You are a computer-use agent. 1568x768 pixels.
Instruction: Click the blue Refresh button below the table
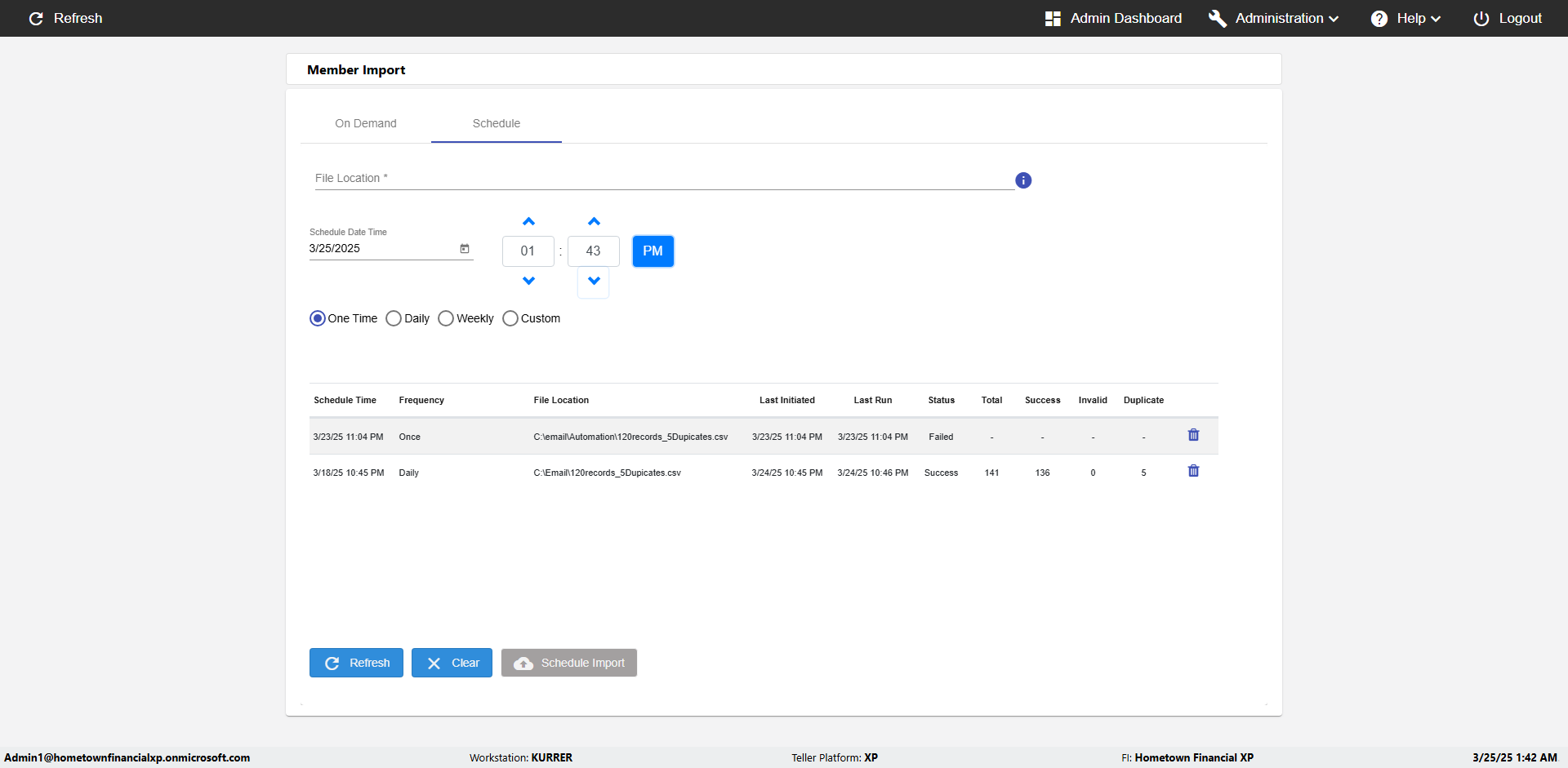tap(356, 663)
